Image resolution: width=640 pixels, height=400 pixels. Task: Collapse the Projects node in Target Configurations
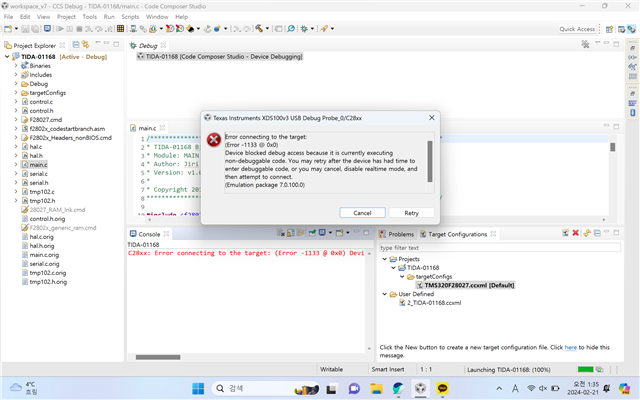[x=384, y=259]
